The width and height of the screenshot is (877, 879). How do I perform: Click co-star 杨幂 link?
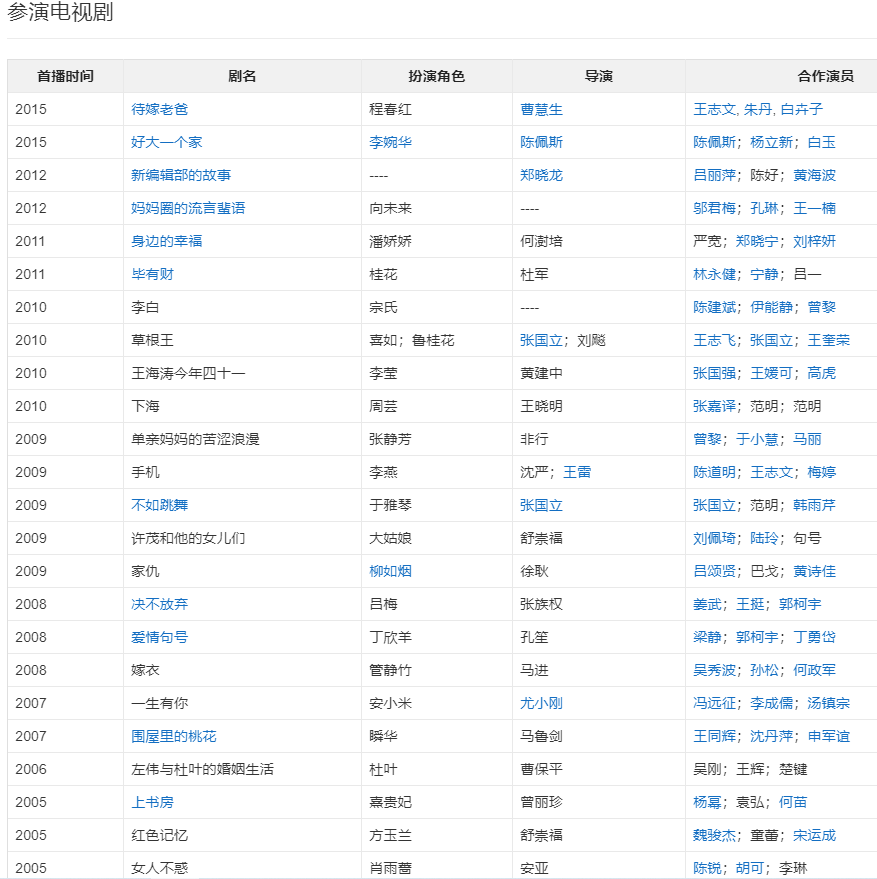(707, 803)
